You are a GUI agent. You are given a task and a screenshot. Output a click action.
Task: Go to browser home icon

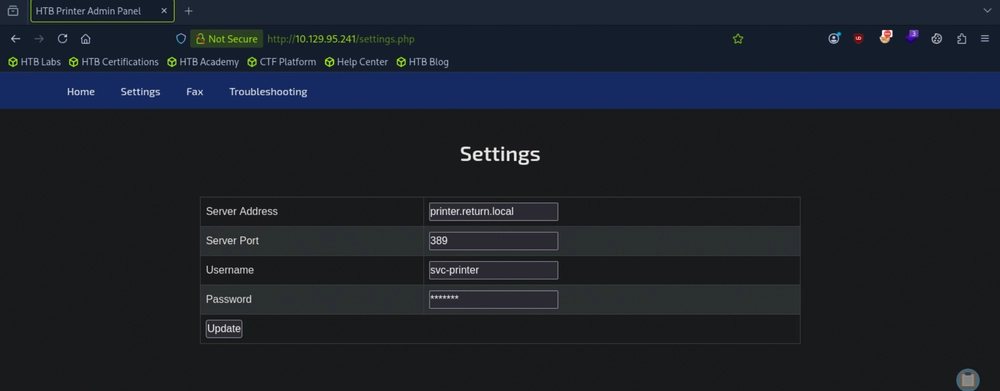click(x=85, y=39)
